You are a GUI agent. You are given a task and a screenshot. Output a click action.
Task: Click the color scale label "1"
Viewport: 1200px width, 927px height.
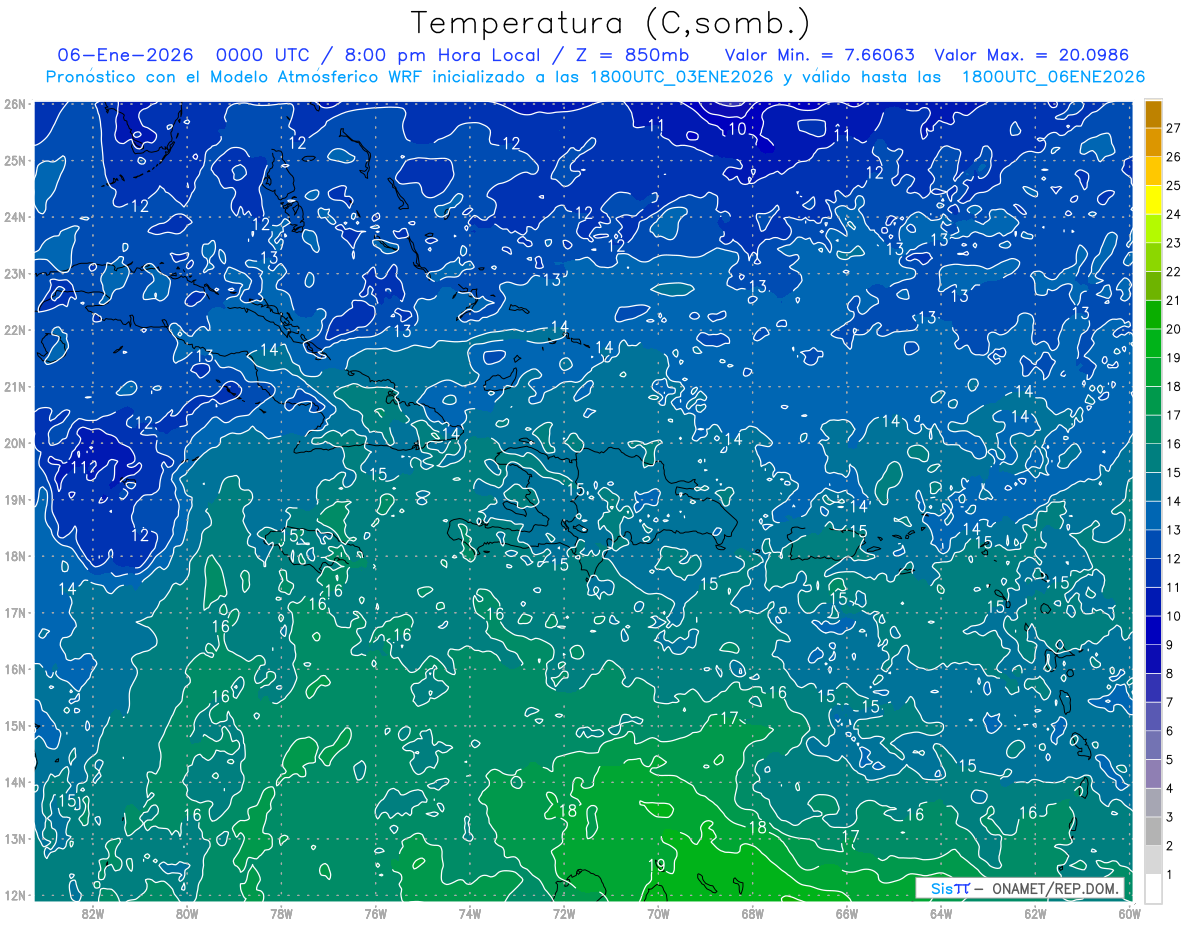1170,874
